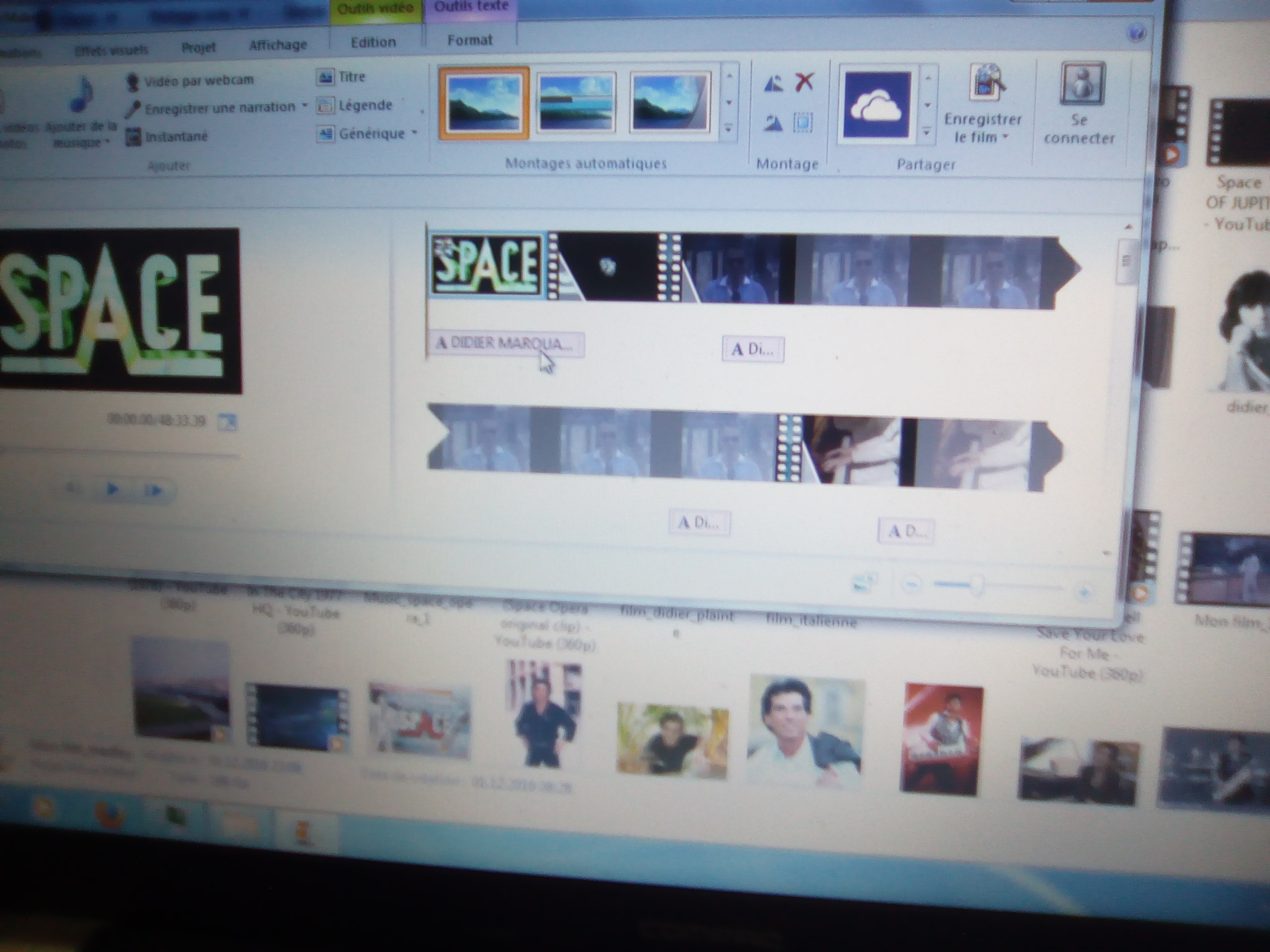Expand the Montages automatiques gallery
This screenshot has height=952, width=1270.
[x=729, y=129]
